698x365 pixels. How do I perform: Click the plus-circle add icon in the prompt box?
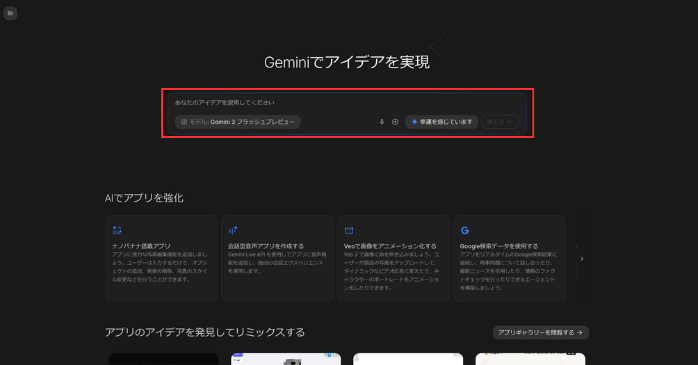pyautogui.click(x=395, y=122)
